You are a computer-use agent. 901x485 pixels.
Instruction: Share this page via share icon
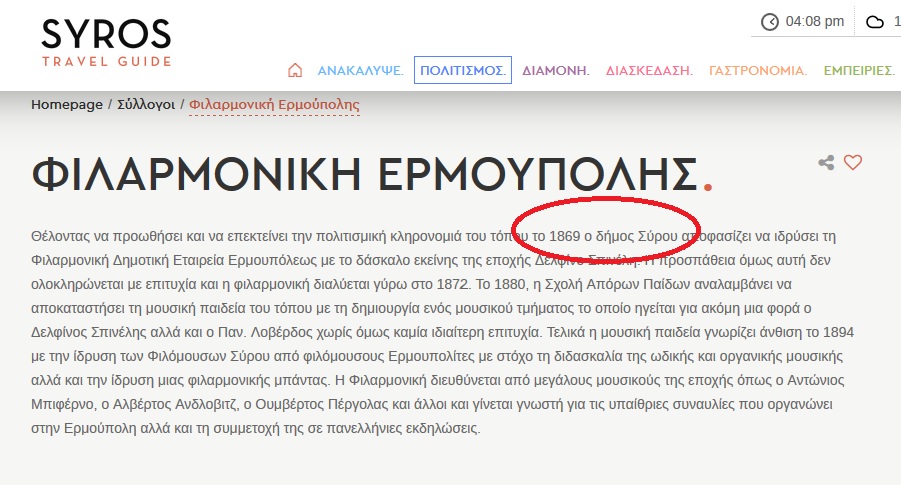tap(826, 162)
